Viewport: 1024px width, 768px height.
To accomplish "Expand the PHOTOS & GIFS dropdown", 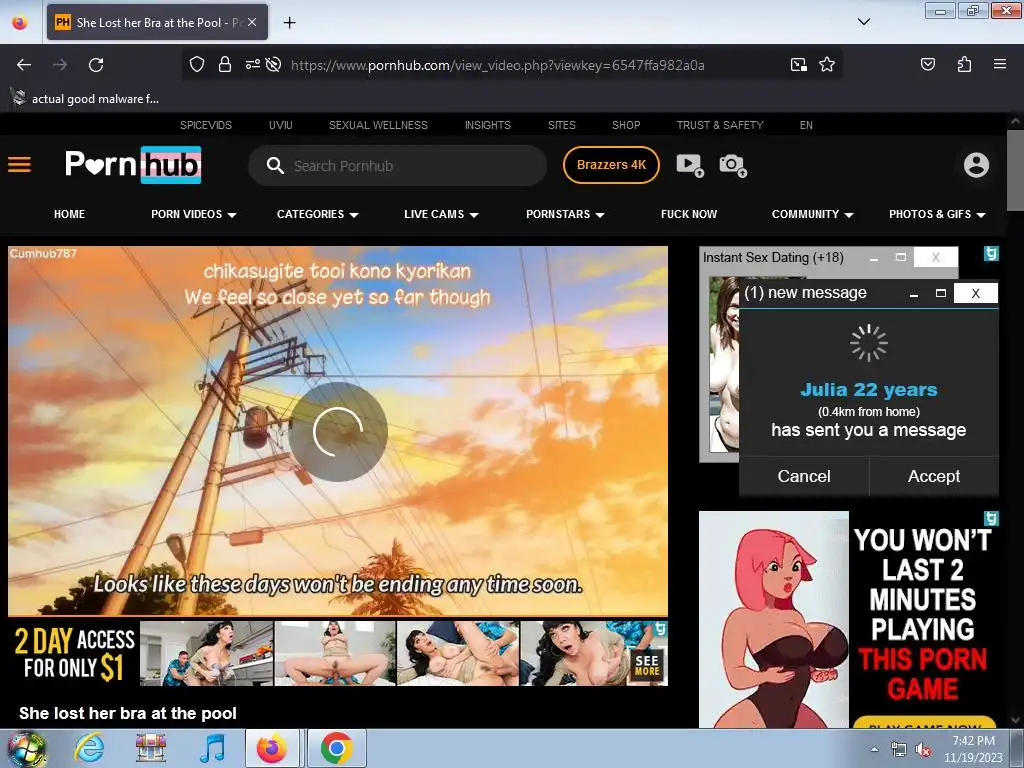I will point(937,214).
